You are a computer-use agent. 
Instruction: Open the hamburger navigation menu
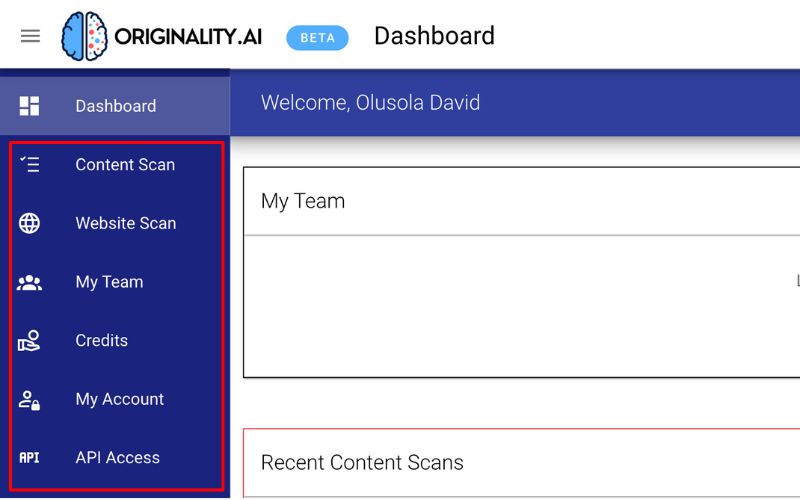pyautogui.click(x=31, y=36)
